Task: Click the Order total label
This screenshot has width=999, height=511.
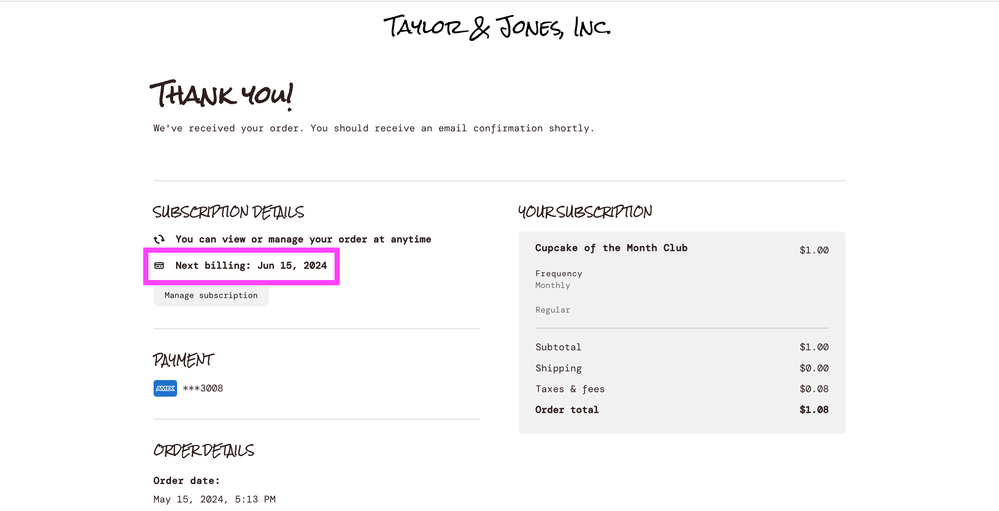Action: tap(567, 410)
